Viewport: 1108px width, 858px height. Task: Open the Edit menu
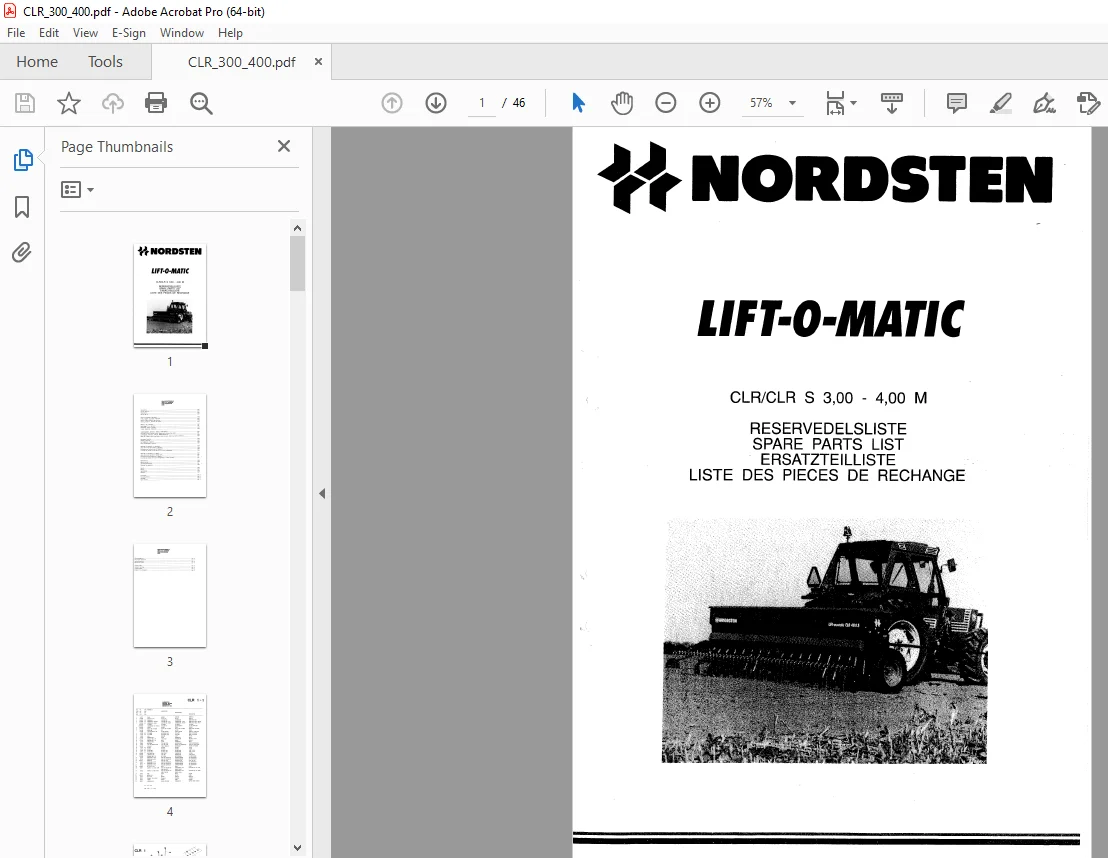[49, 33]
